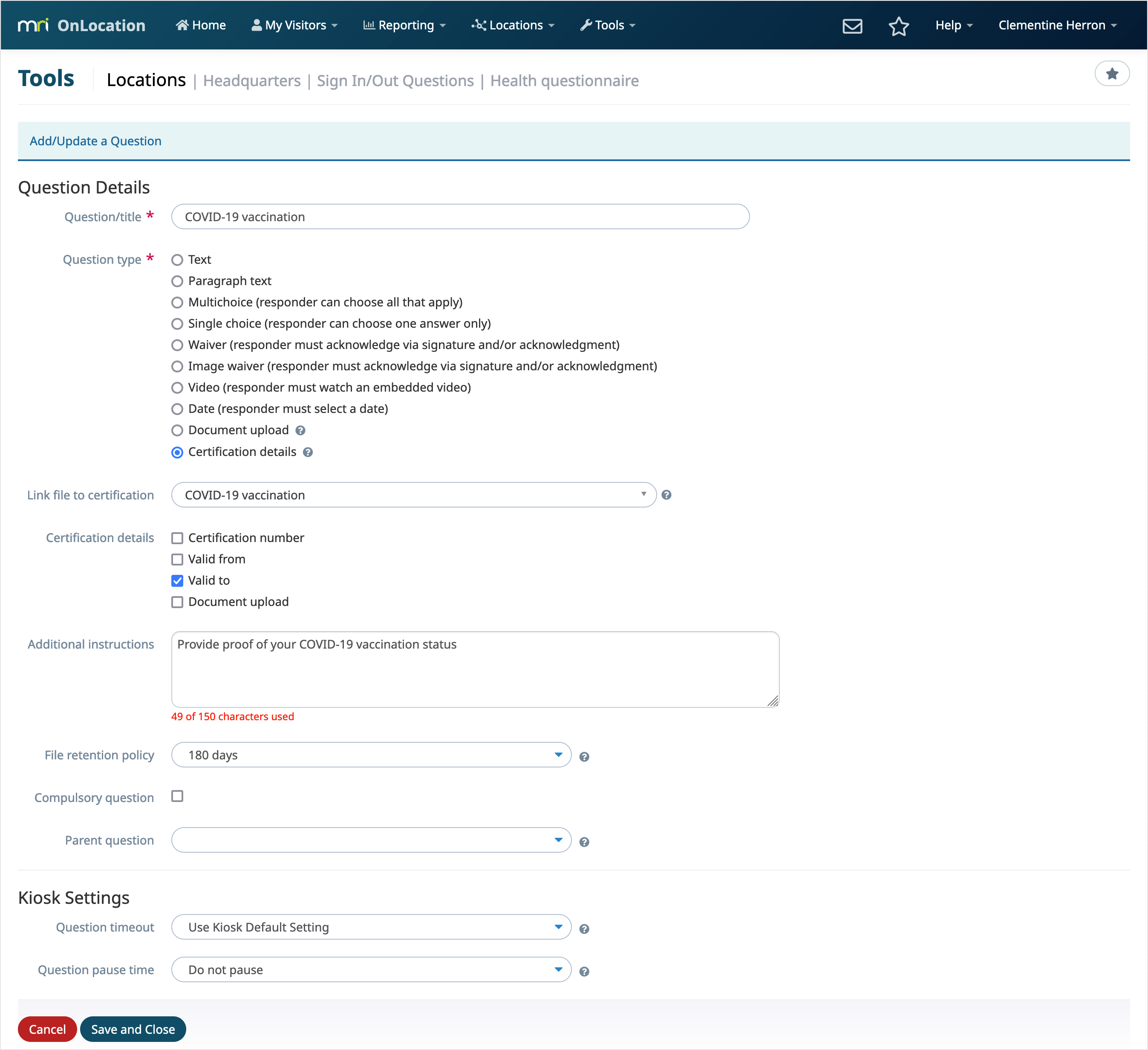Select the Video question type
The height and width of the screenshot is (1050, 1148).
click(177, 388)
